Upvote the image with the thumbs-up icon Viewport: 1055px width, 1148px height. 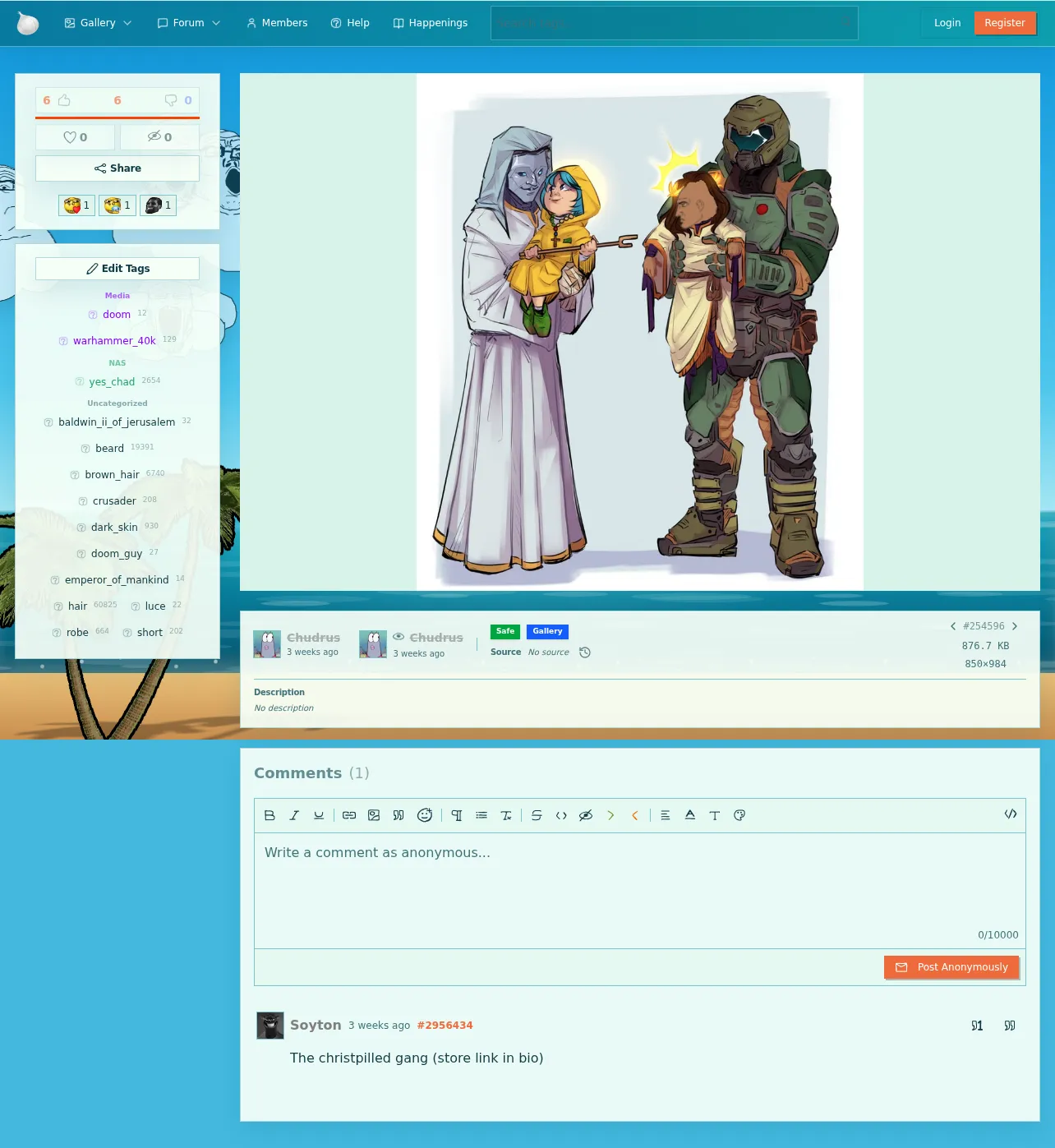click(x=64, y=100)
